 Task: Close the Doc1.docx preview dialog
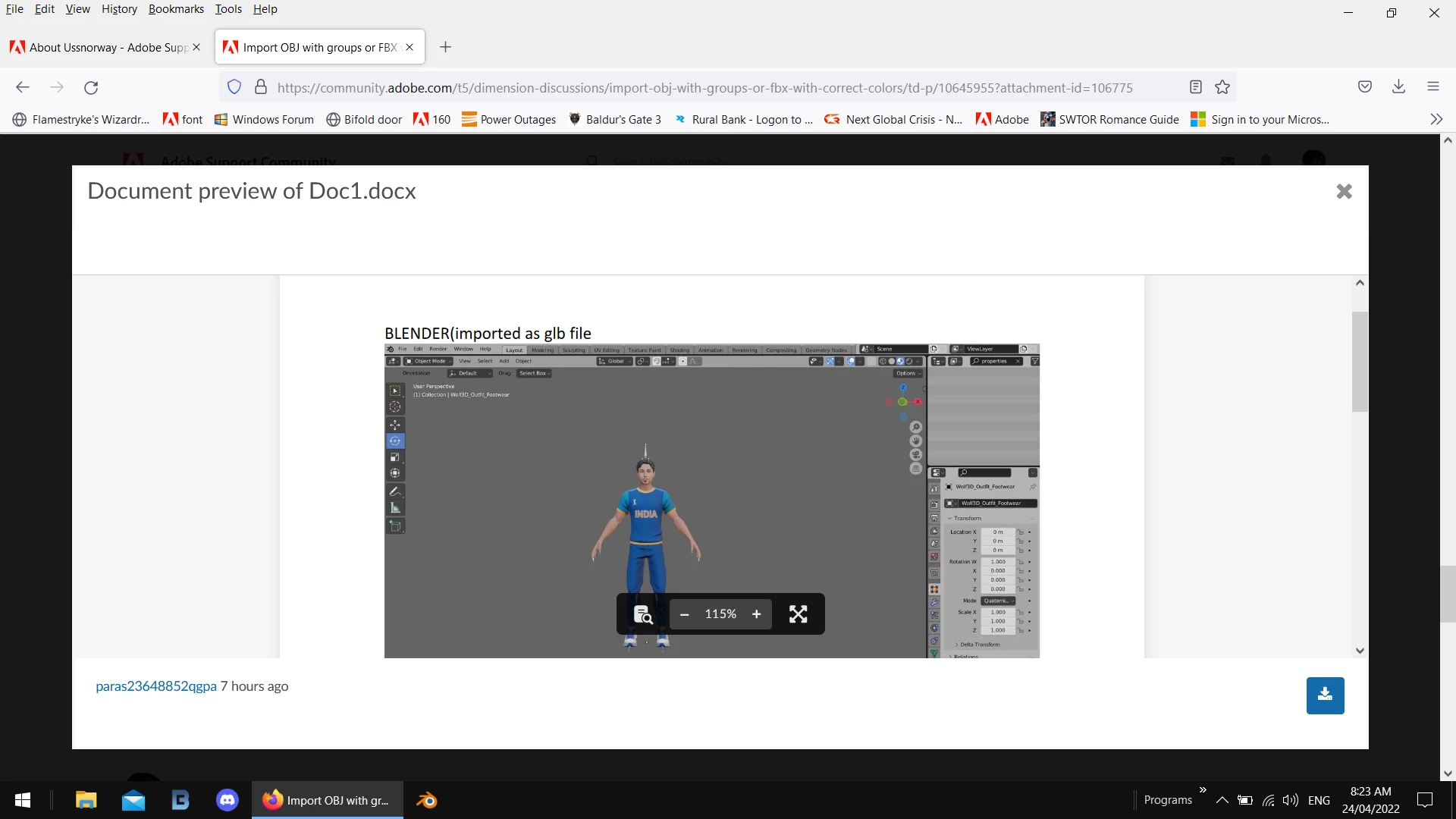1344,191
